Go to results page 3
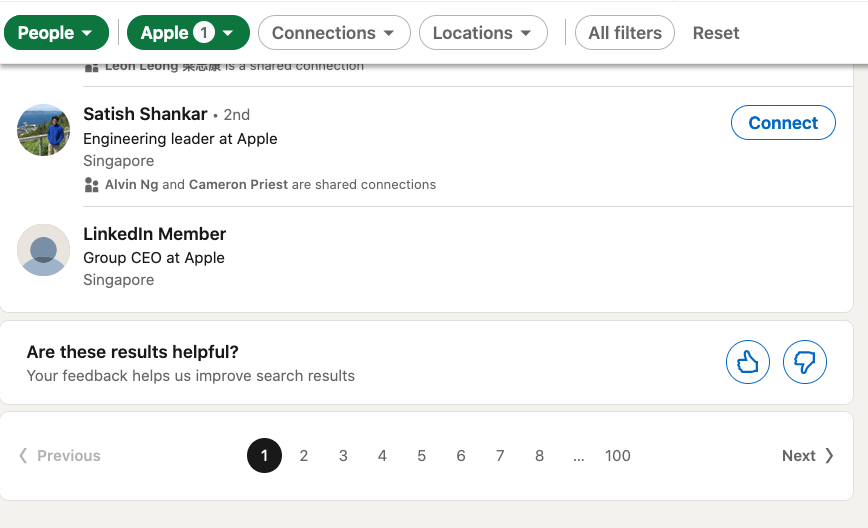Screen dimensions: 868x528 (343, 455)
